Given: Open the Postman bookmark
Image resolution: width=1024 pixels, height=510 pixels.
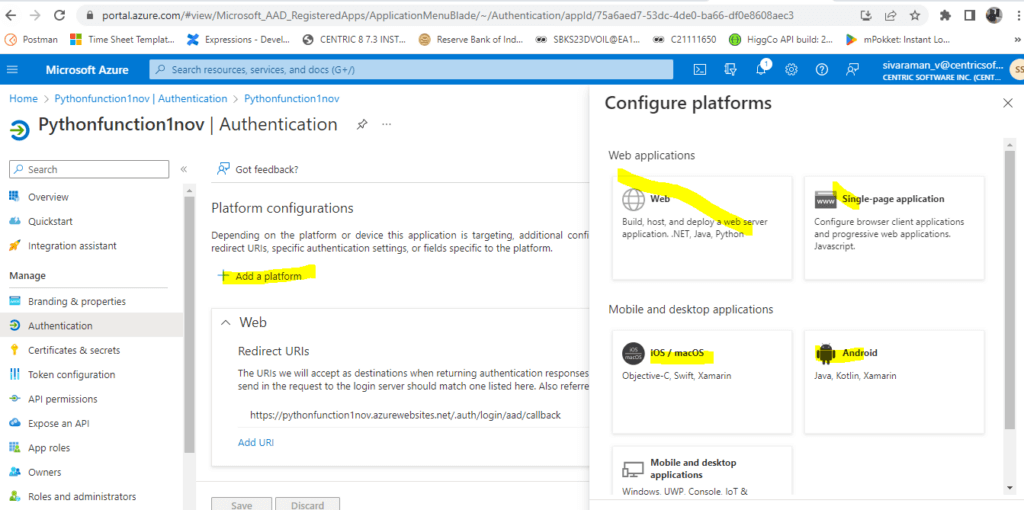Looking at the screenshot, I should 31,39.
